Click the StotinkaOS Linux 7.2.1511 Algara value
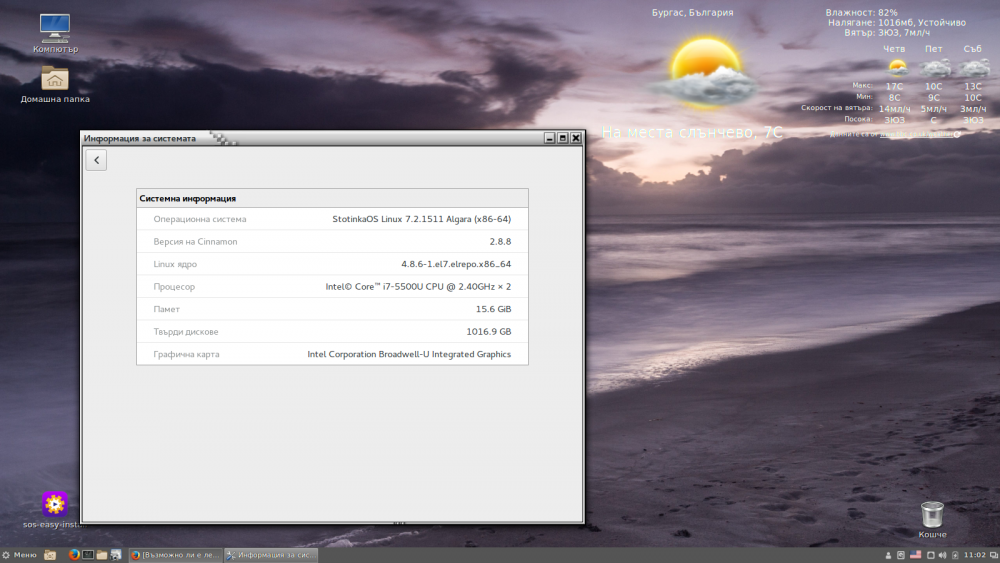Image resolution: width=1000 pixels, height=563 pixels. 422,219
